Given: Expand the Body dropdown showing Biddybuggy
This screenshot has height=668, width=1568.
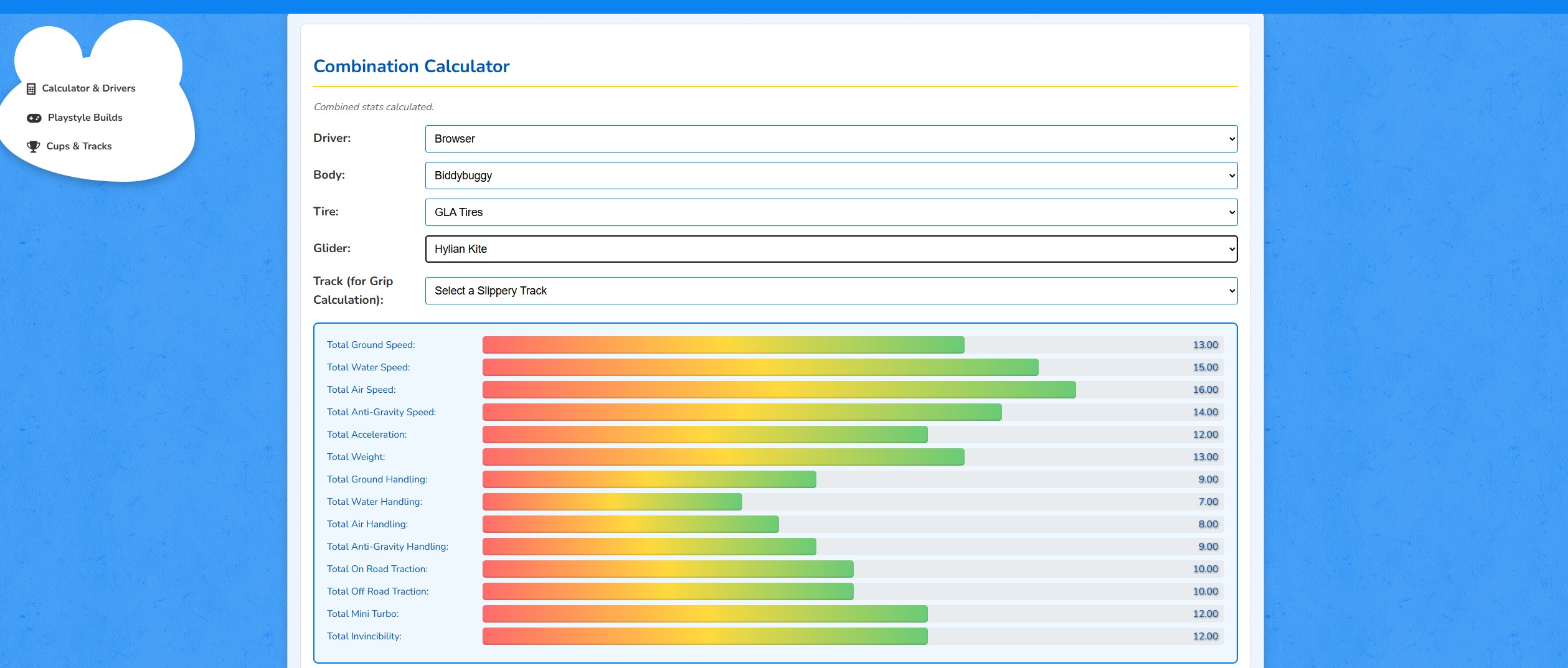Looking at the screenshot, I should (x=831, y=176).
